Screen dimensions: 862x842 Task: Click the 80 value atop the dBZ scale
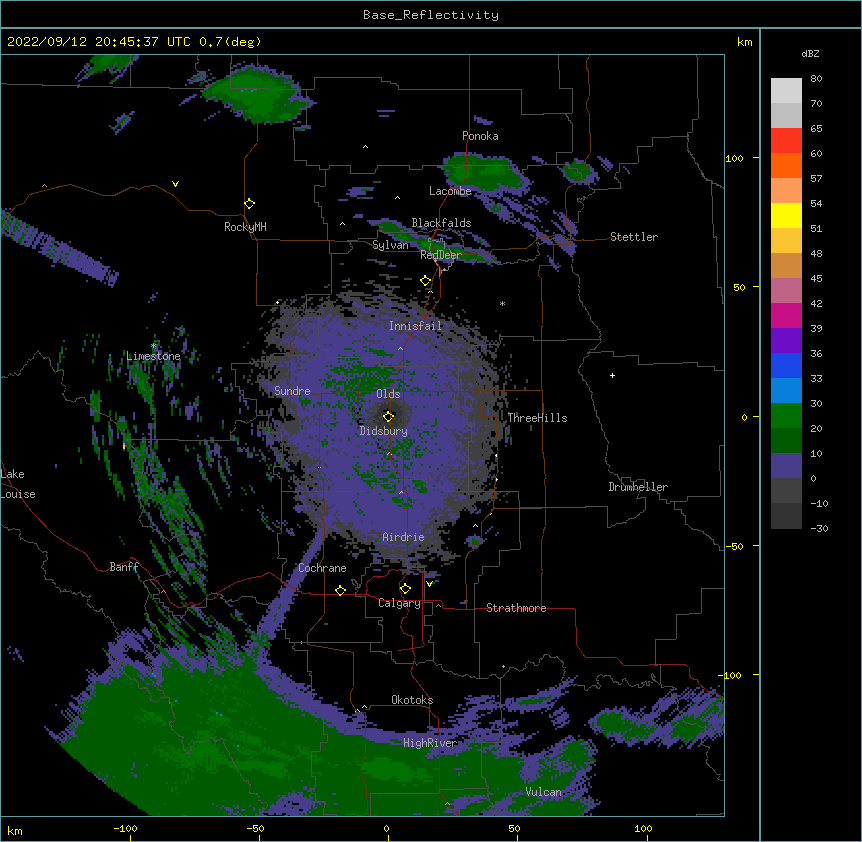click(816, 79)
